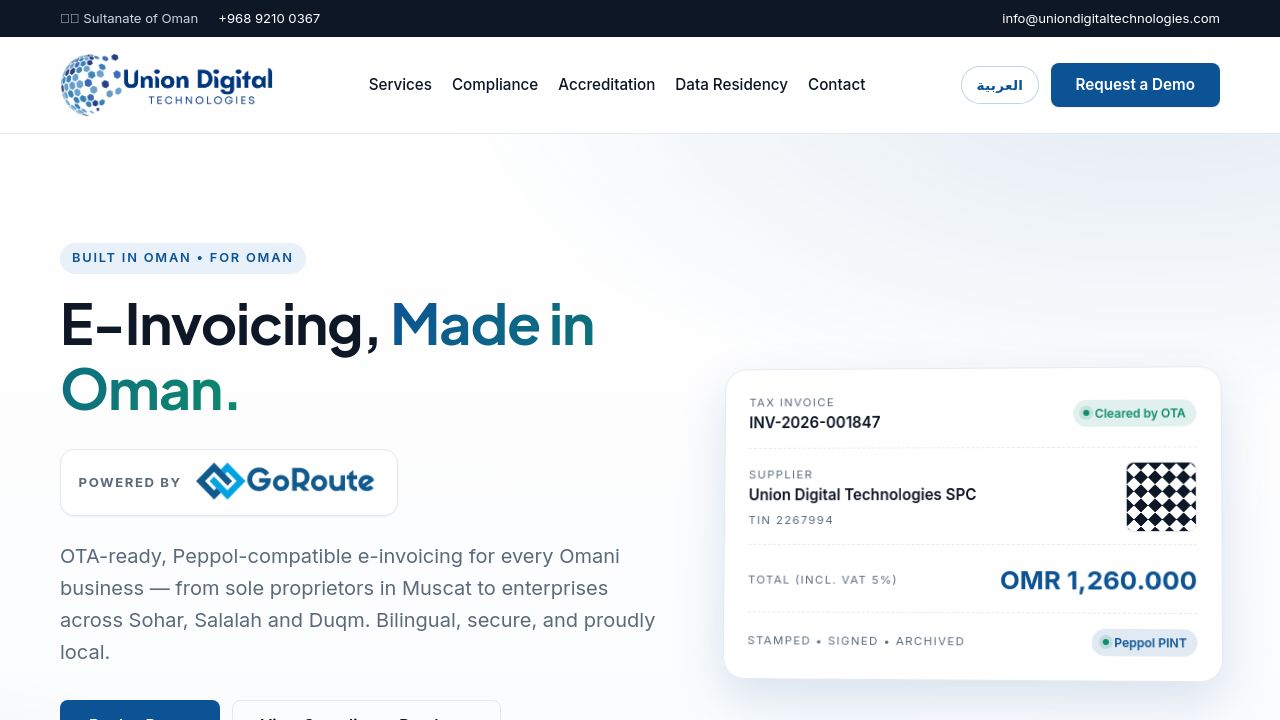The height and width of the screenshot is (720, 1280).
Task: Click the Powered By label
Action: [x=129, y=482]
